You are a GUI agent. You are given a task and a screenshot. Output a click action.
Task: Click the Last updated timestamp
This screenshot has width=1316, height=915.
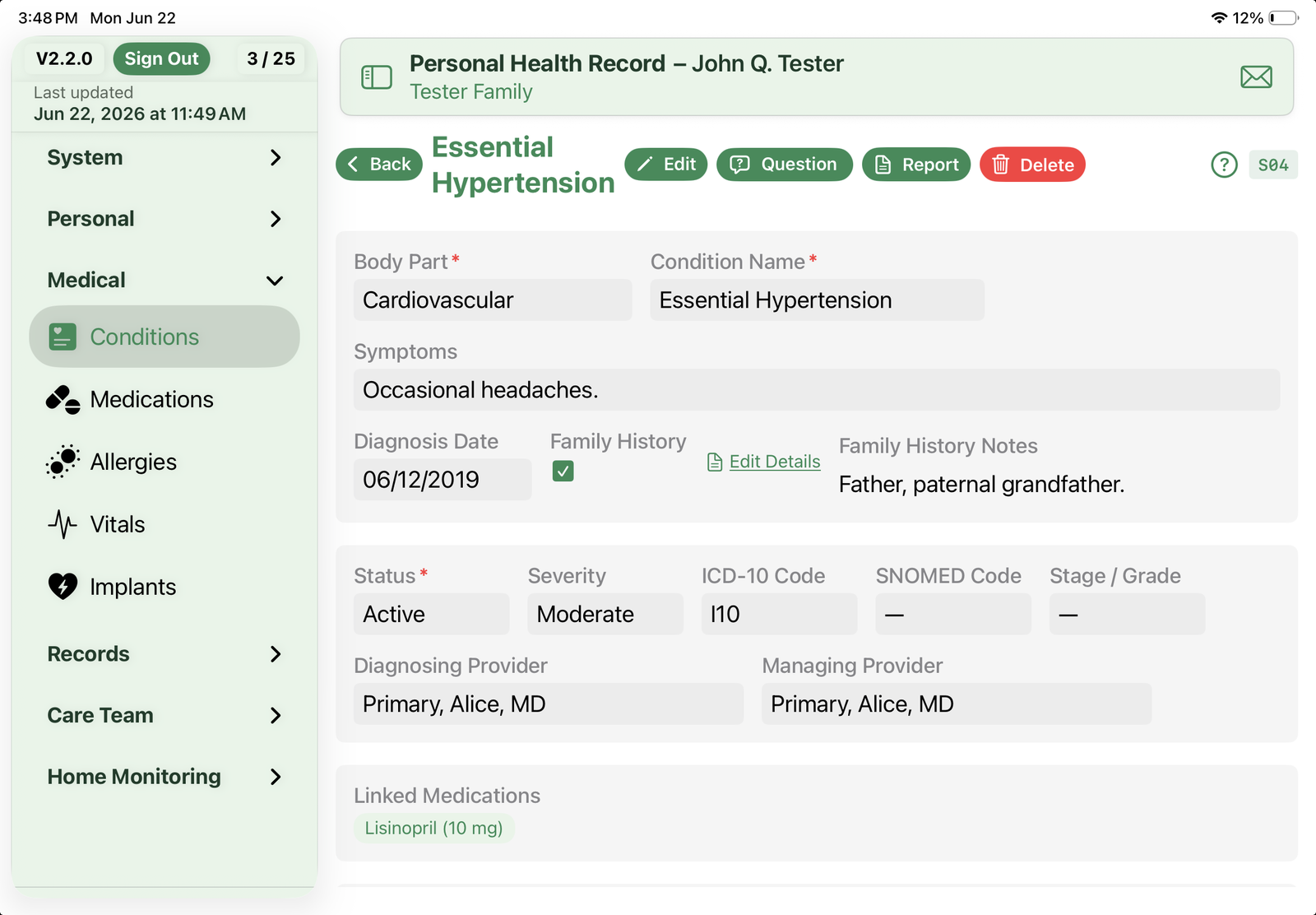(x=140, y=114)
